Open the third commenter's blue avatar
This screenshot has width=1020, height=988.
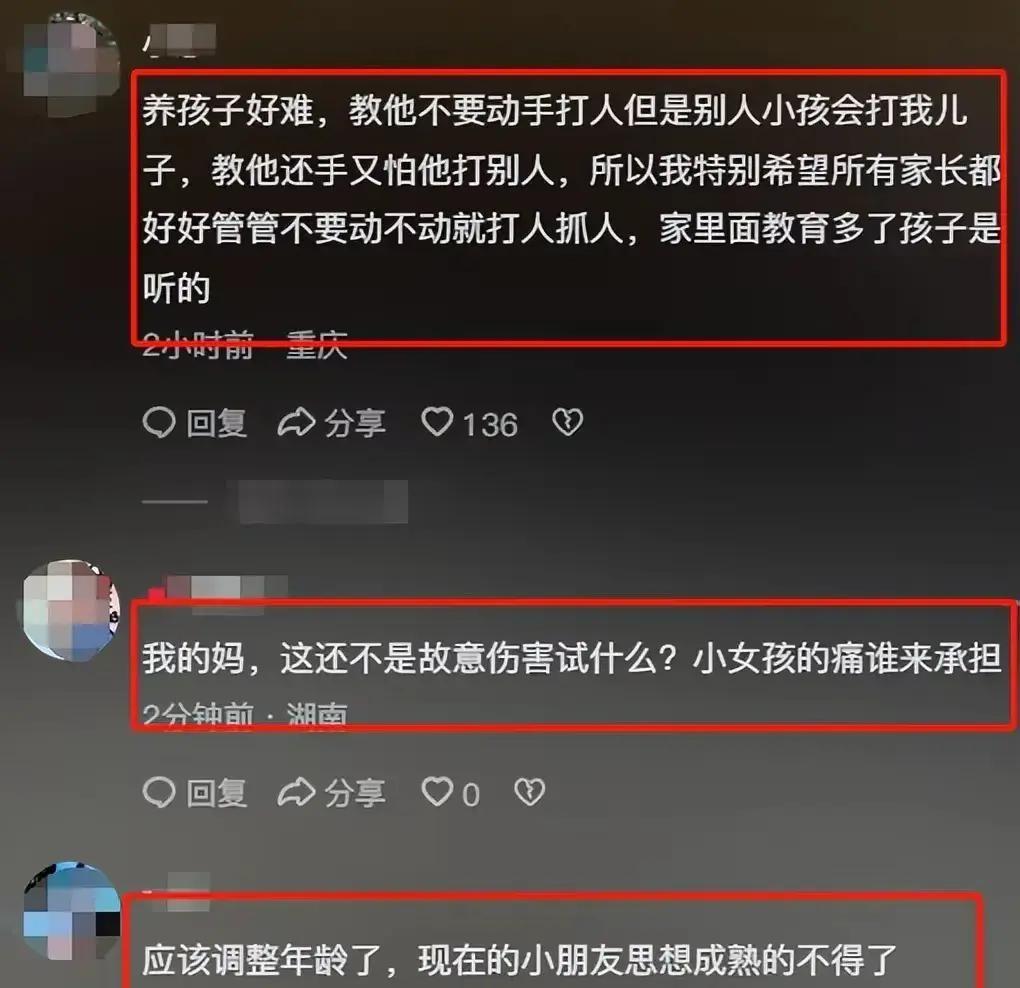pyautogui.click(x=71, y=910)
